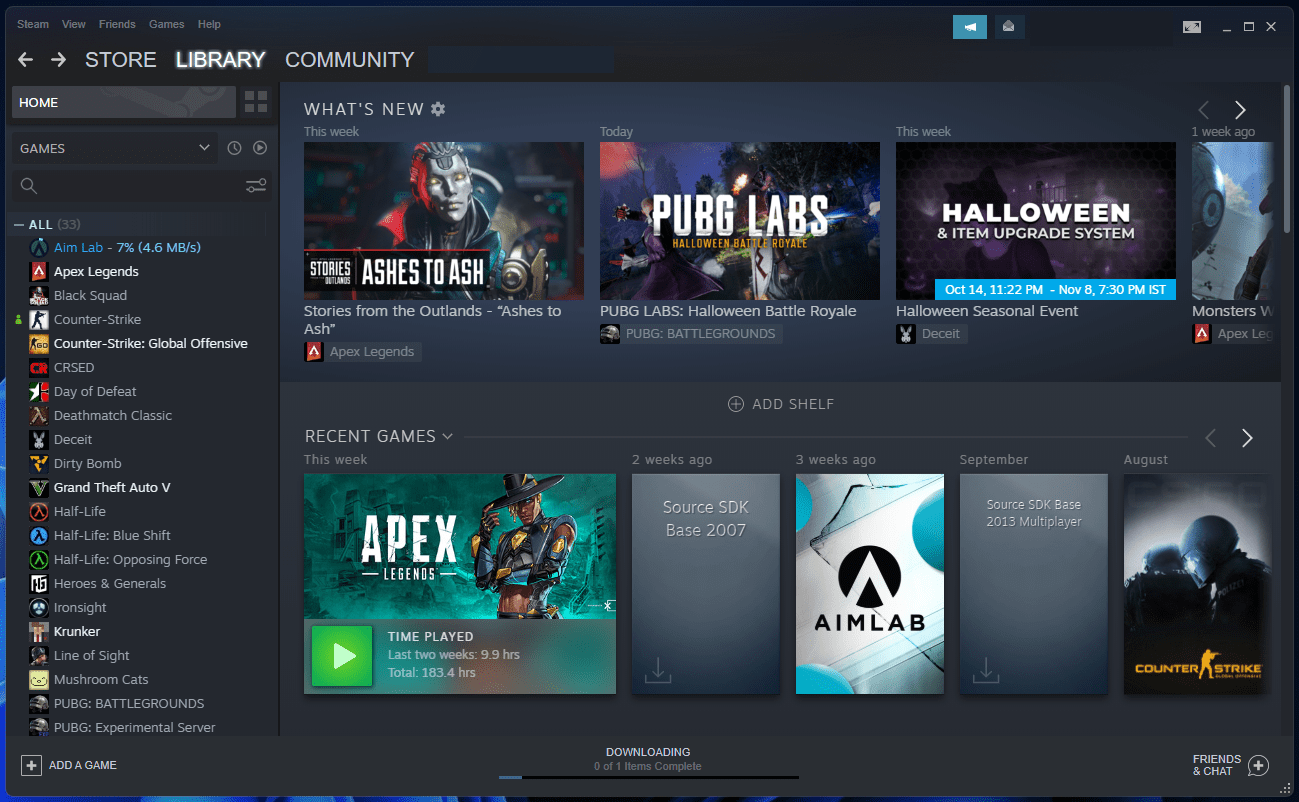Open the Games filter dropdown
Image resolution: width=1299 pixels, height=802 pixels.
pos(115,148)
